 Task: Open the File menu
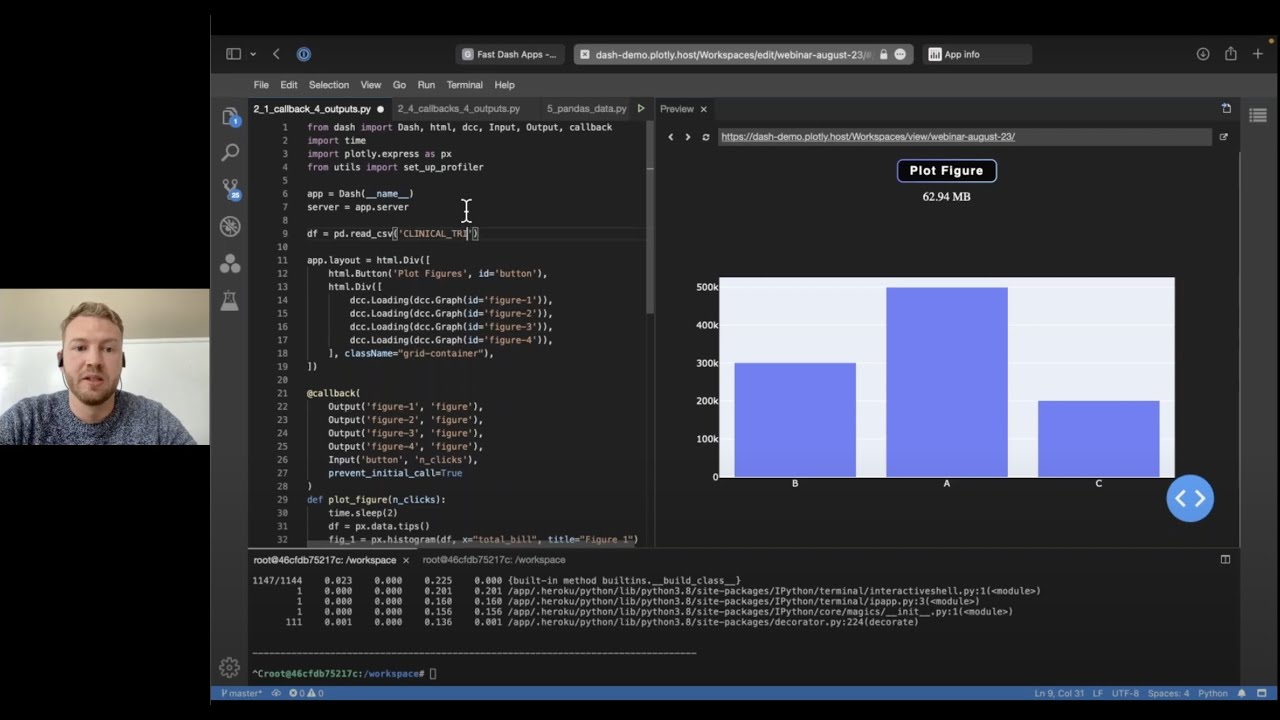point(261,85)
